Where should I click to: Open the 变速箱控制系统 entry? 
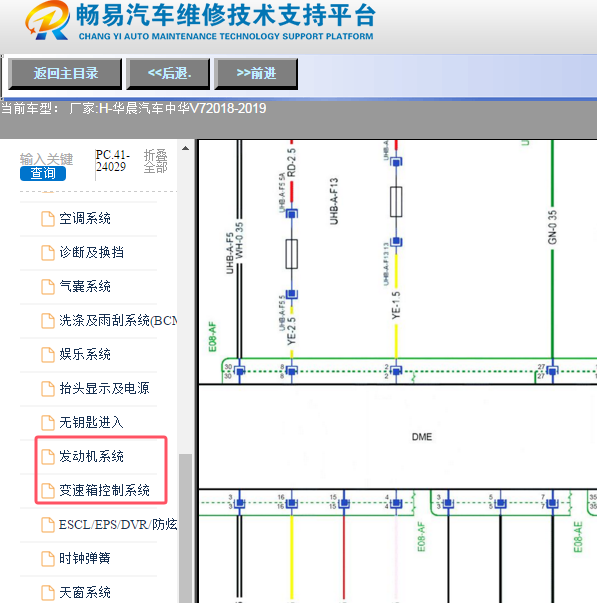pyautogui.click(x=104, y=490)
